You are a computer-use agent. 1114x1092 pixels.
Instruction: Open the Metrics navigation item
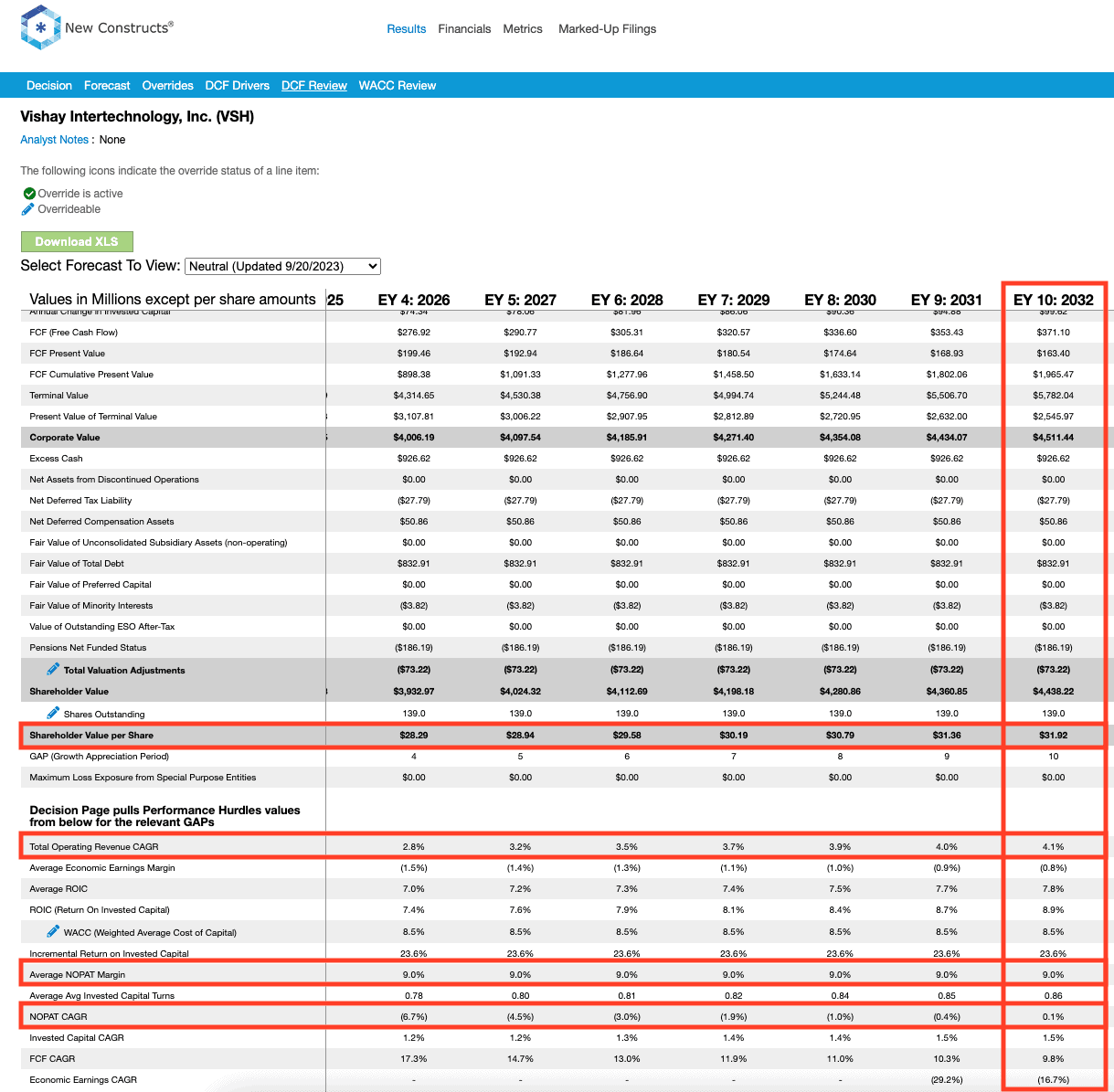pos(523,29)
